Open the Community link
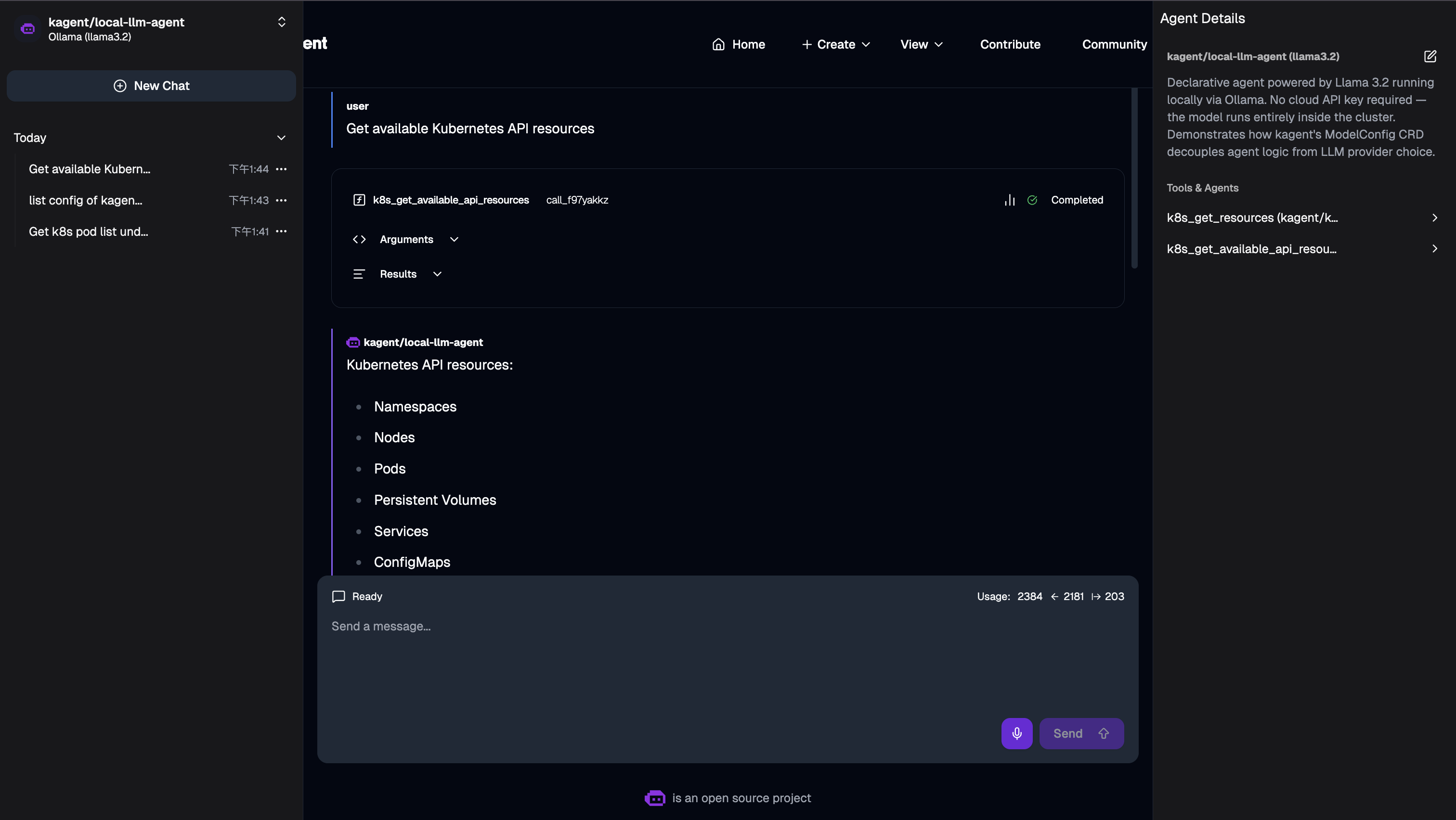 [x=1114, y=44]
